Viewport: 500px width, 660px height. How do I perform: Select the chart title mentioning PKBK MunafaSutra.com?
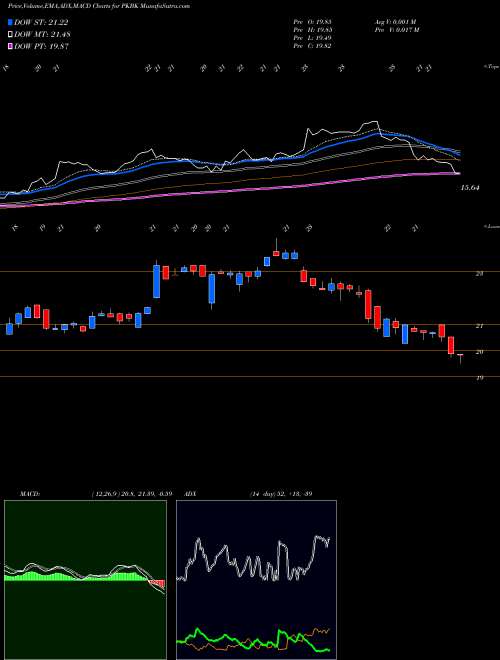(x=99, y=6)
